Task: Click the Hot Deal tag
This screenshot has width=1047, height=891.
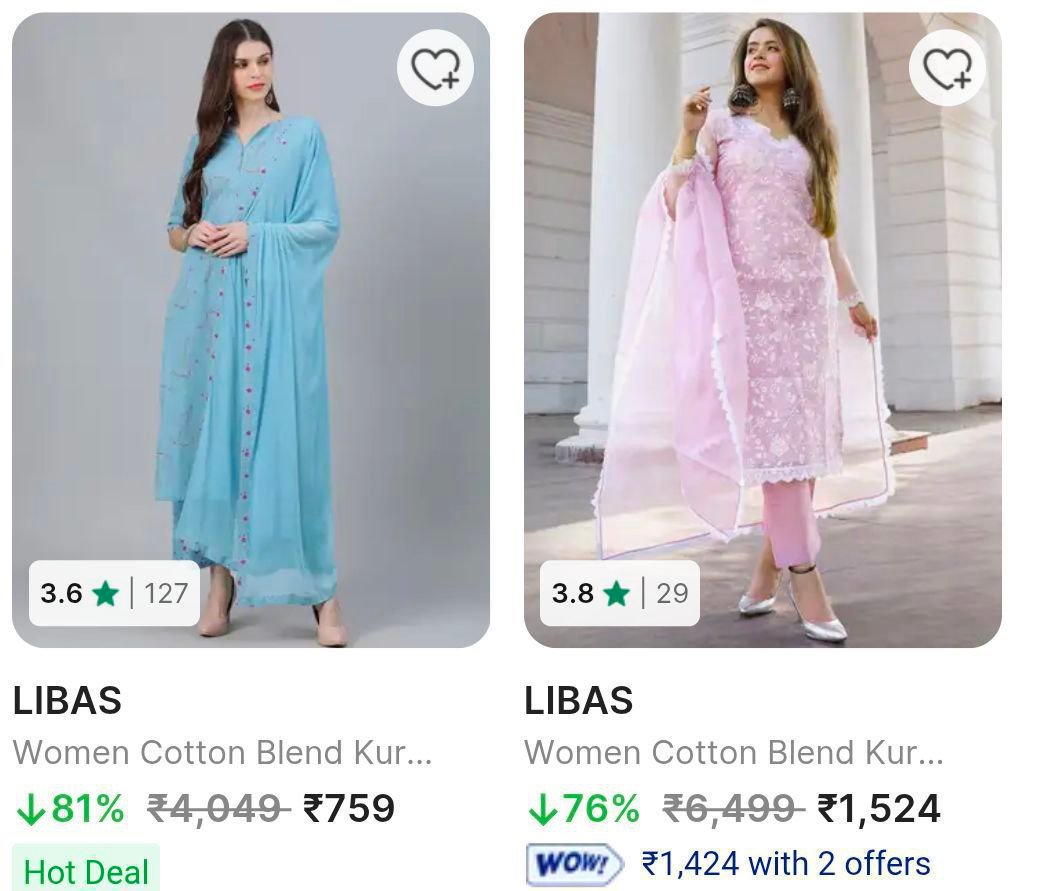Action: pyautogui.click(x=86, y=871)
